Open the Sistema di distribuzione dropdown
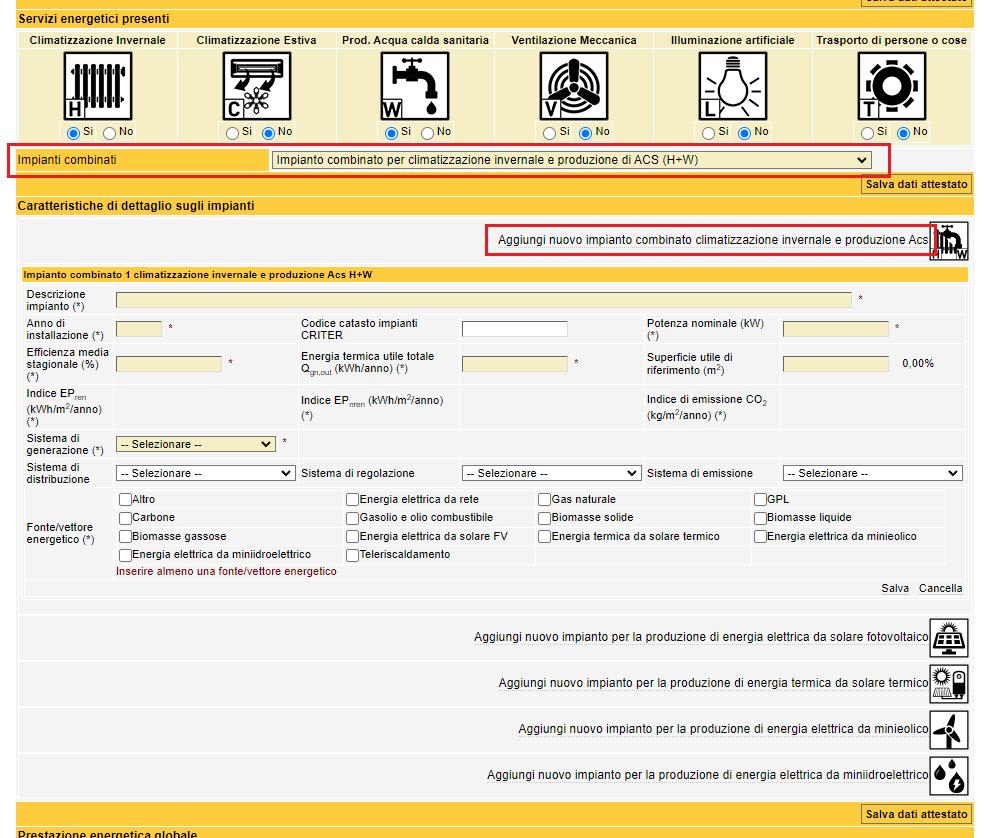This screenshot has height=838, width=986. click(x=206, y=473)
